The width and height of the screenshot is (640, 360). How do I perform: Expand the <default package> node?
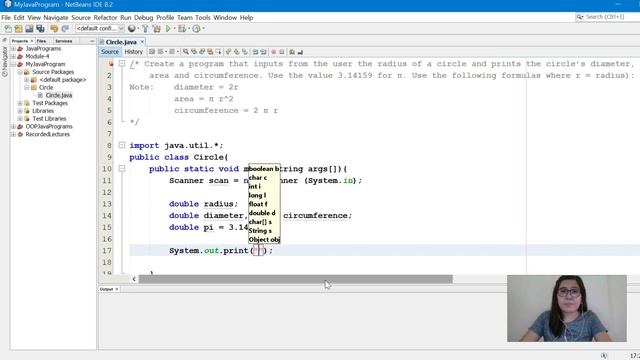click(x=27, y=80)
